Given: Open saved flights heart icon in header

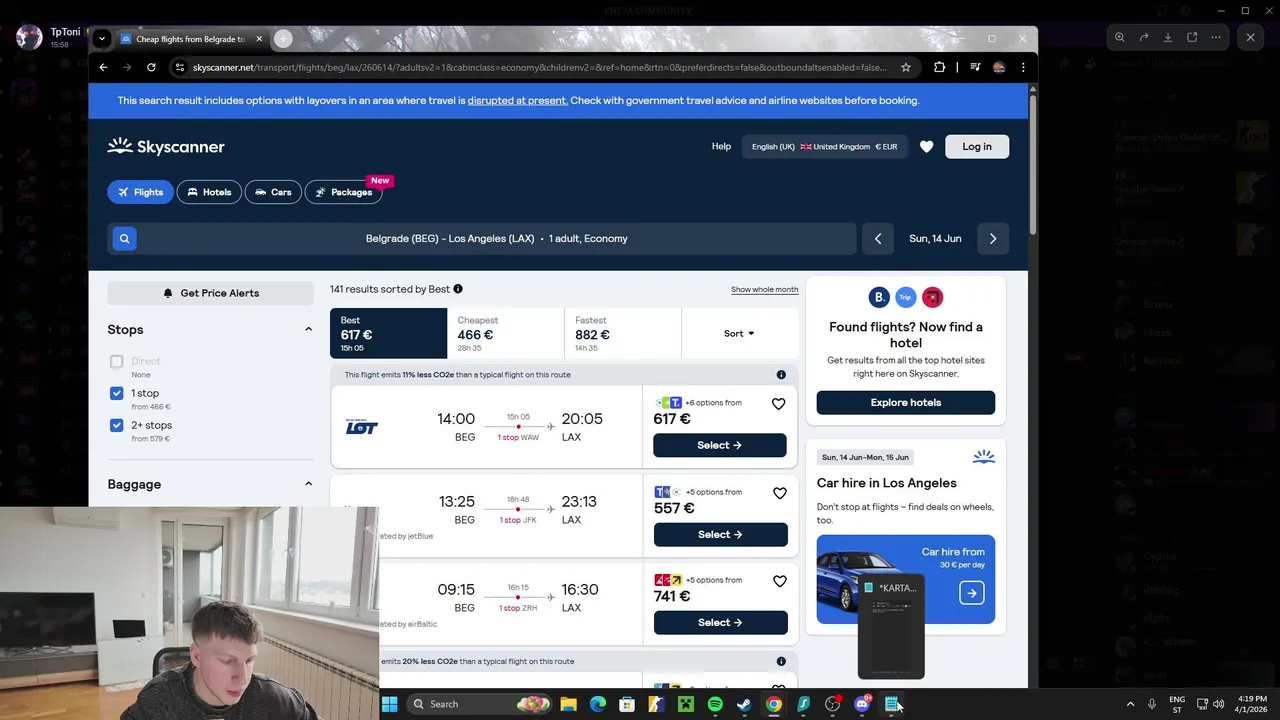Looking at the screenshot, I should pos(926,147).
